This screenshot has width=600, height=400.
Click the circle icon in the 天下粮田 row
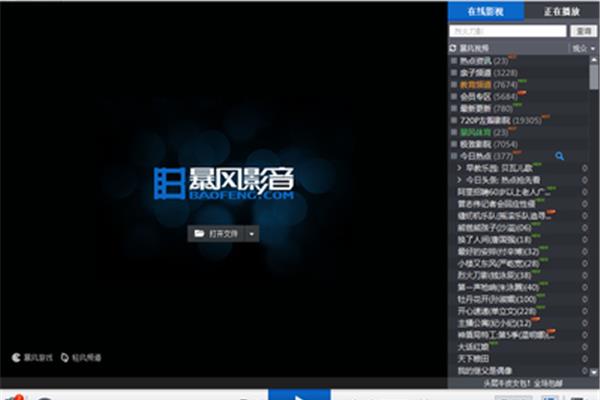pos(585,359)
